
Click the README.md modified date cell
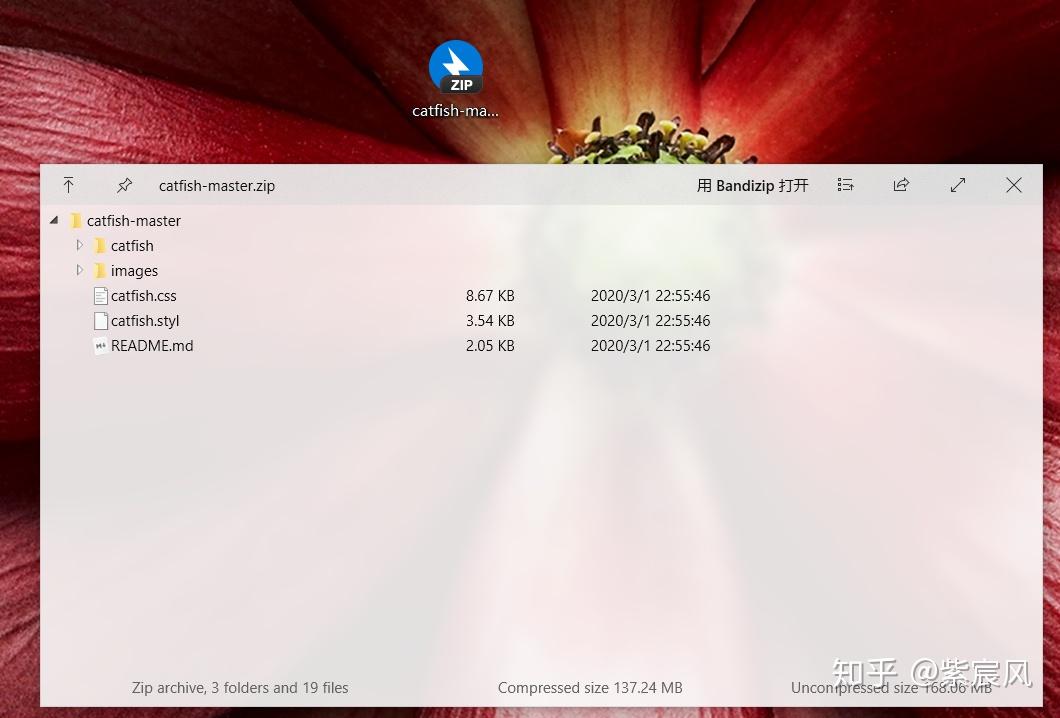tap(650, 345)
